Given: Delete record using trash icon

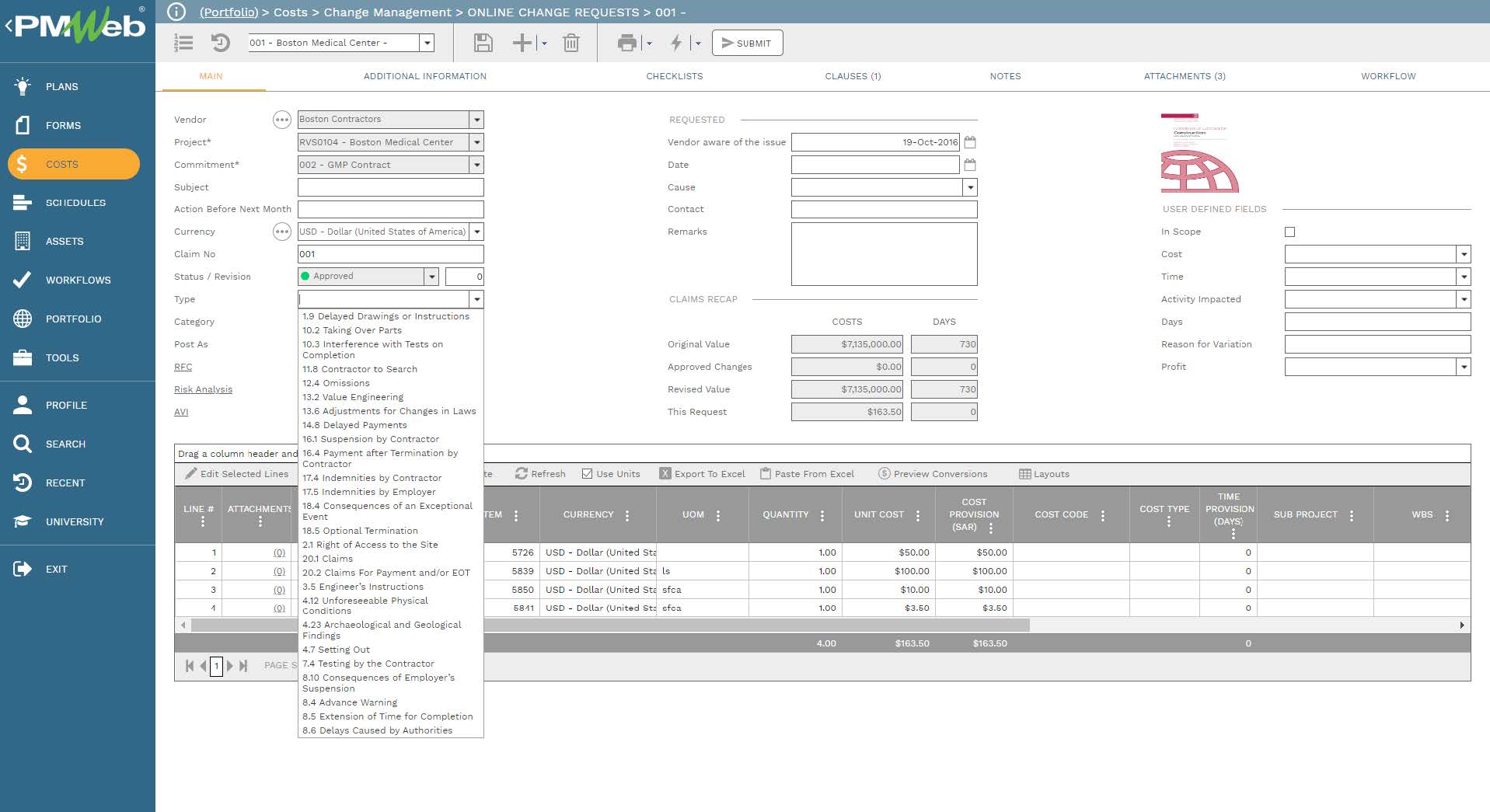Looking at the screenshot, I should click(x=571, y=43).
